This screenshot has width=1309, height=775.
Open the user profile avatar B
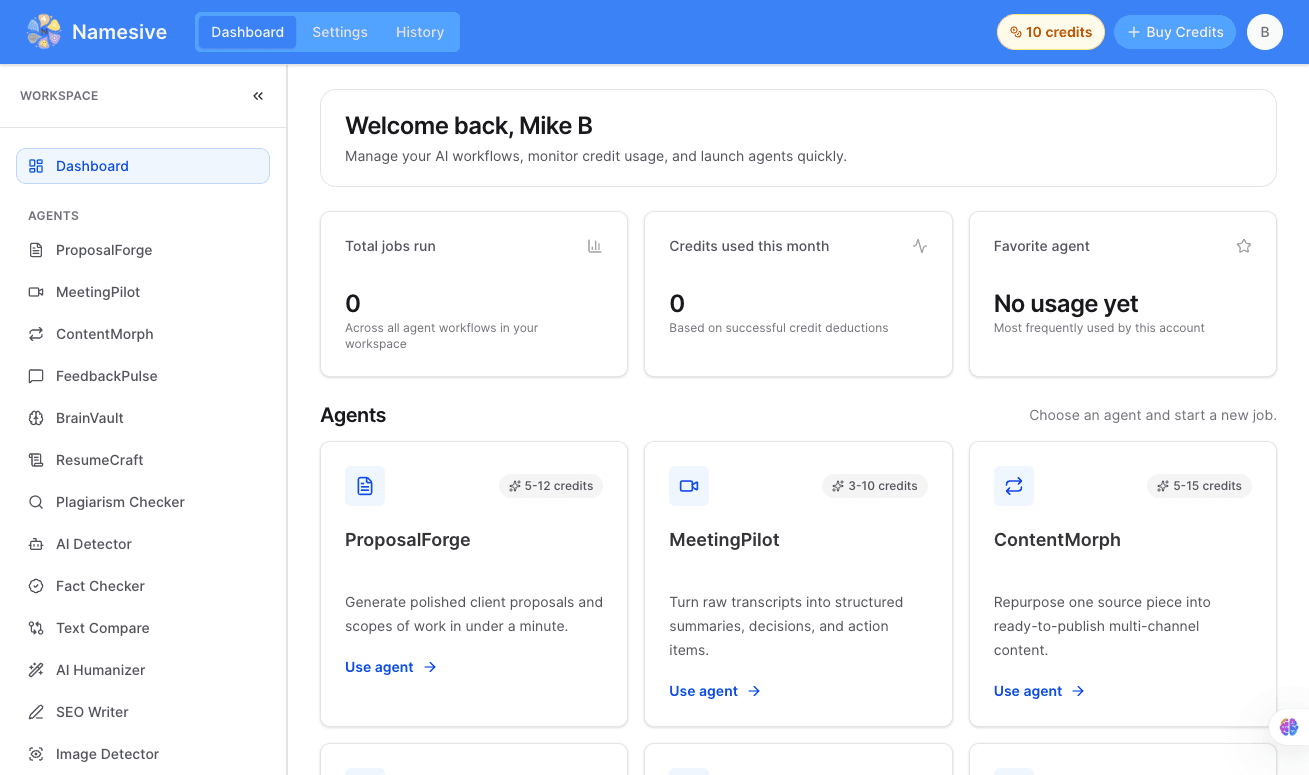point(1264,32)
